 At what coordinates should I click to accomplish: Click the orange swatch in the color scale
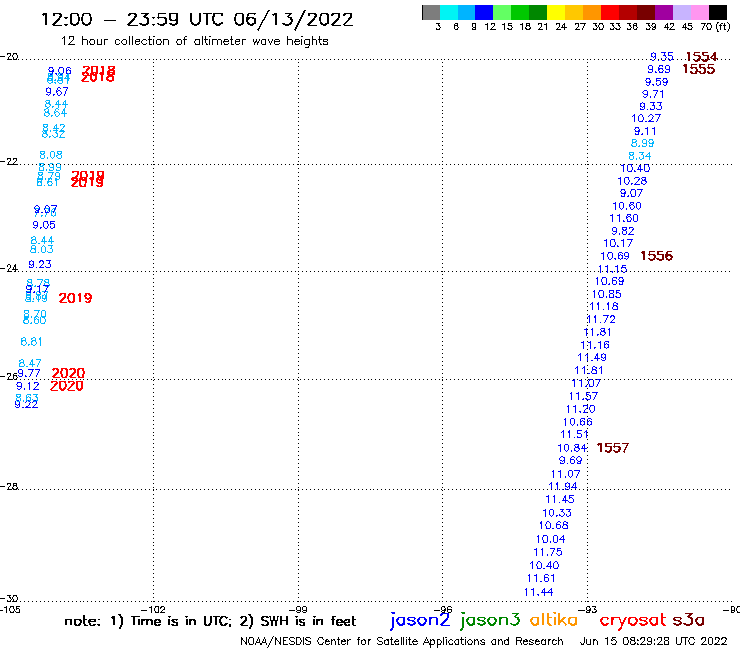click(x=591, y=12)
